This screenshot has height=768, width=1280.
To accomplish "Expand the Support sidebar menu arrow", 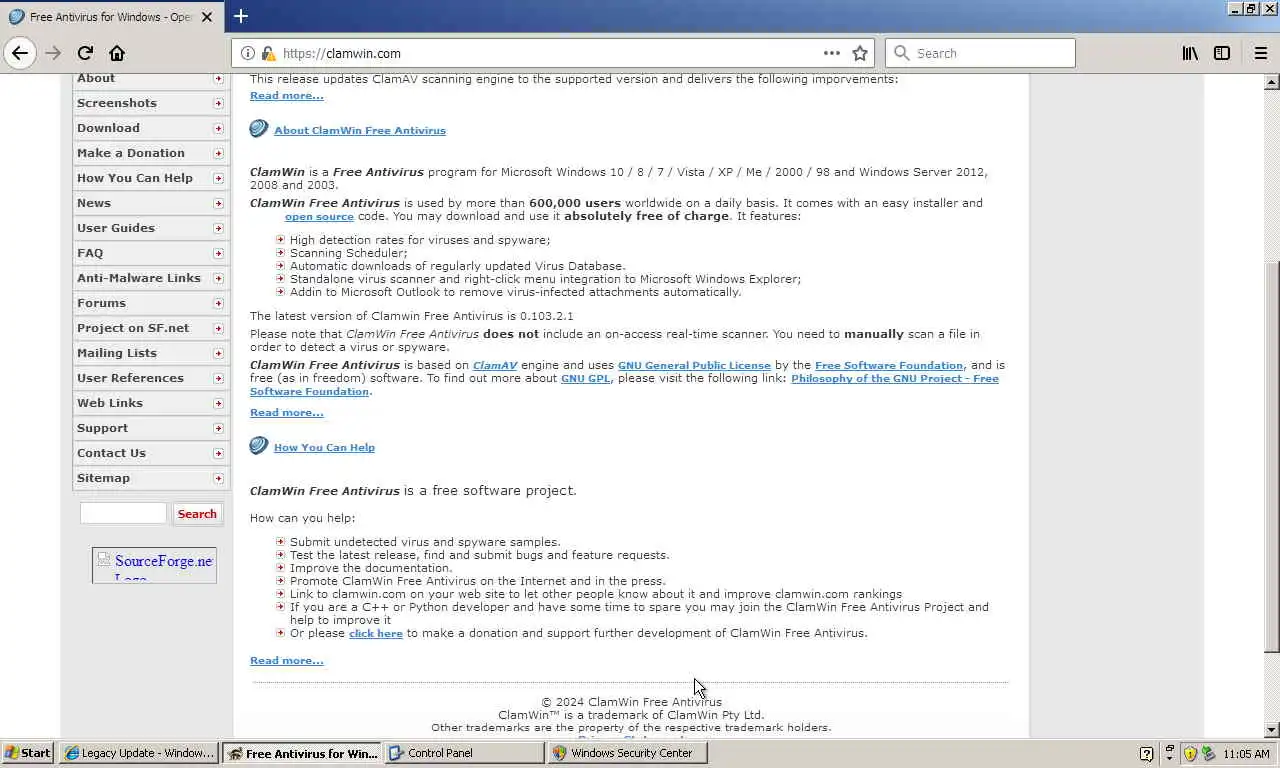I will (x=218, y=428).
